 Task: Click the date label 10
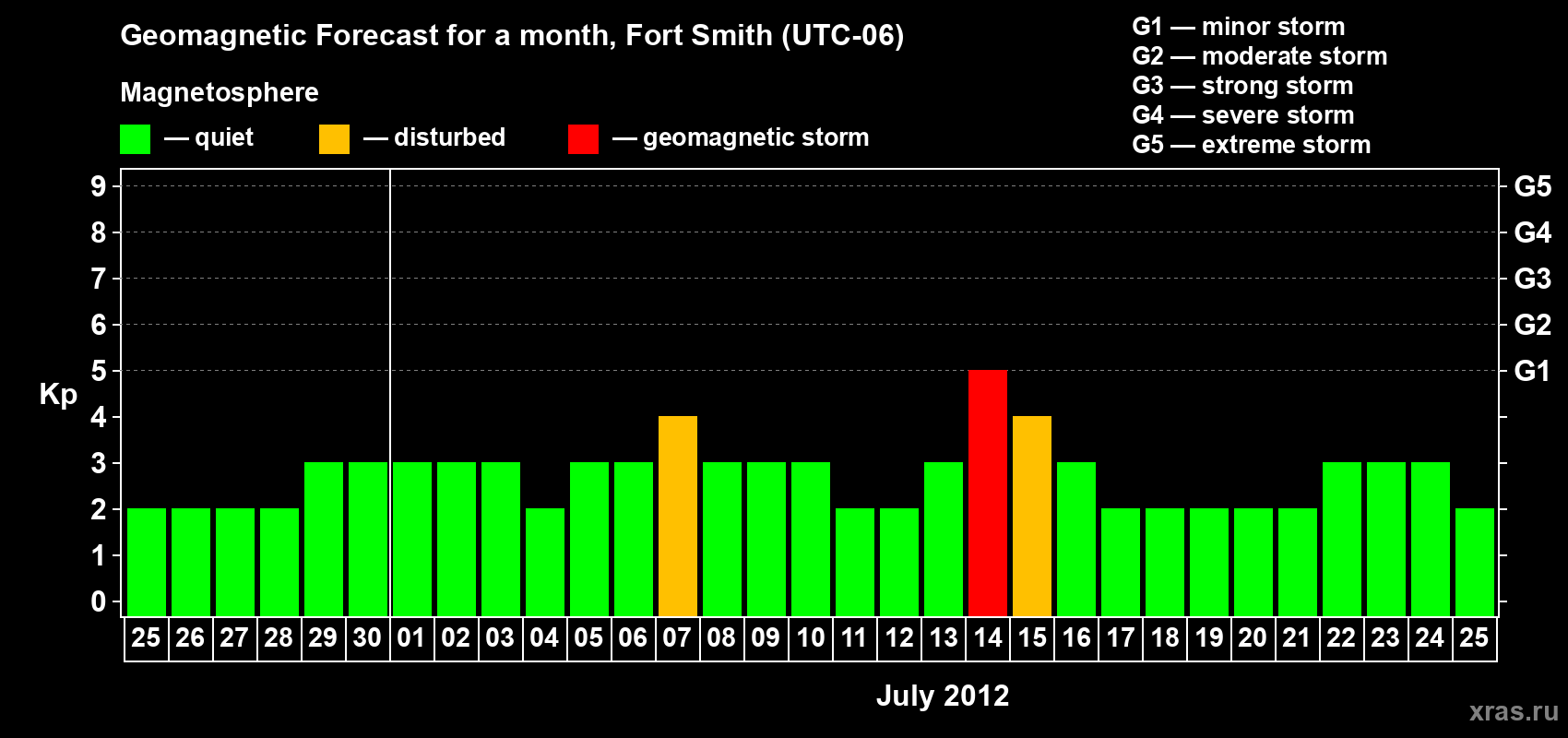coord(811,638)
